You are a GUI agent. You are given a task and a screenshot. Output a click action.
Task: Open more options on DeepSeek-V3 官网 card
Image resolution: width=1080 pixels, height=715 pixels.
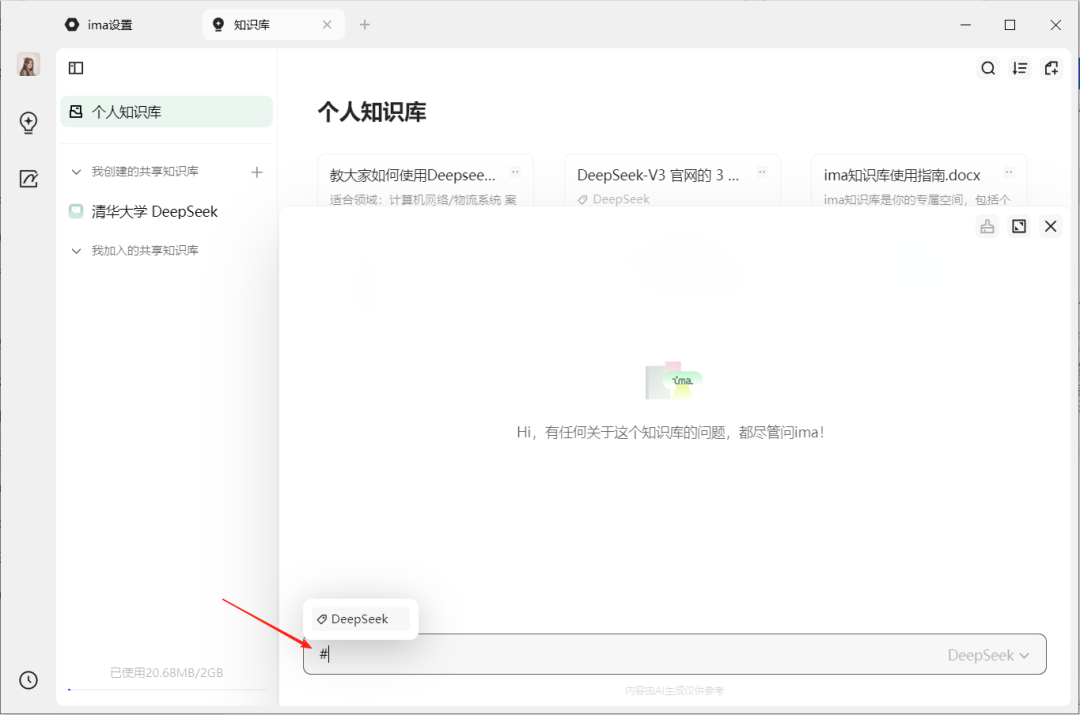[x=762, y=172]
